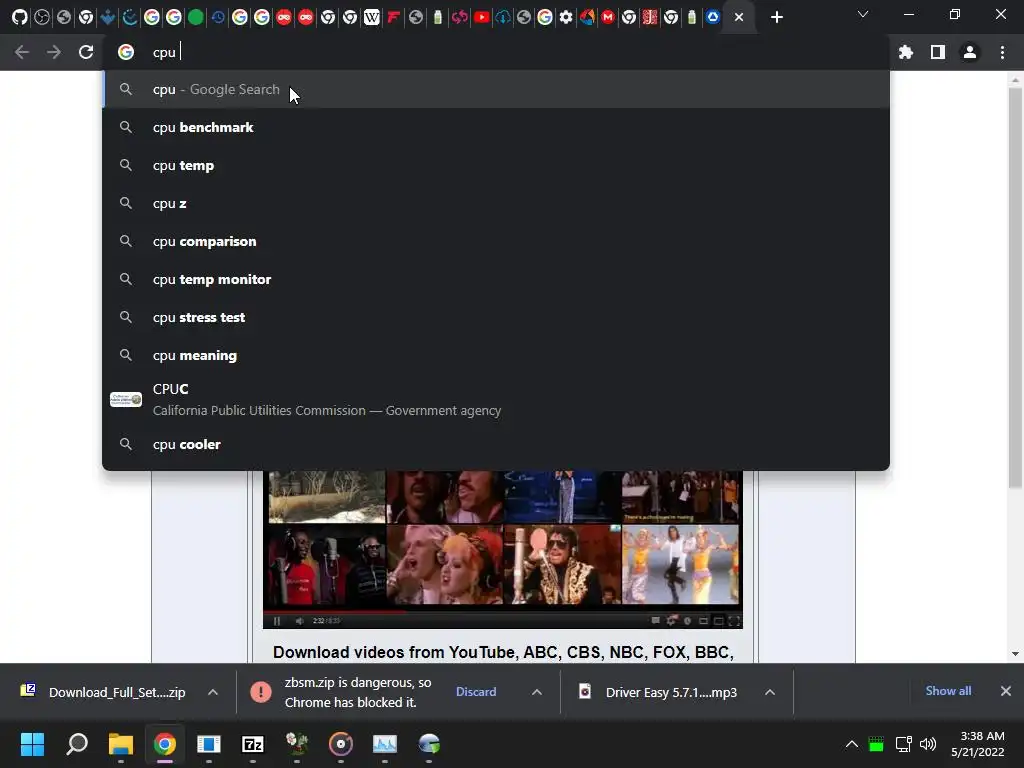This screenshot has height=768, width=1024.
Task: Open Chrome's three-dot menu
Action: click(1002, 52)
